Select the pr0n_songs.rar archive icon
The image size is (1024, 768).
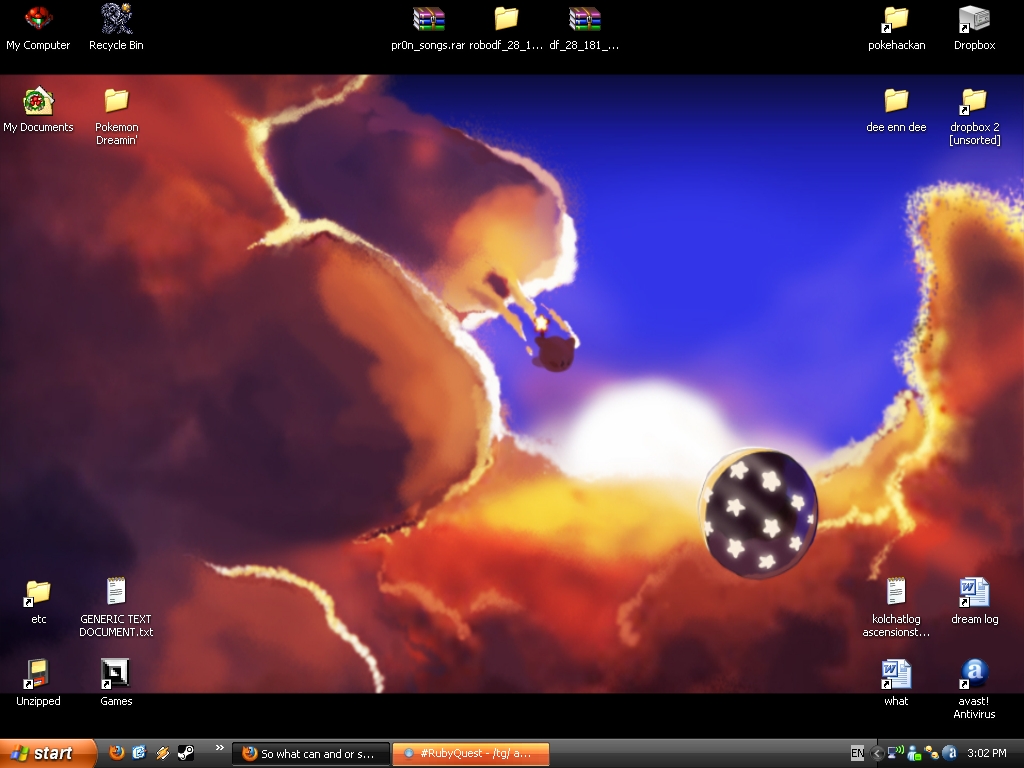point(428,20)
